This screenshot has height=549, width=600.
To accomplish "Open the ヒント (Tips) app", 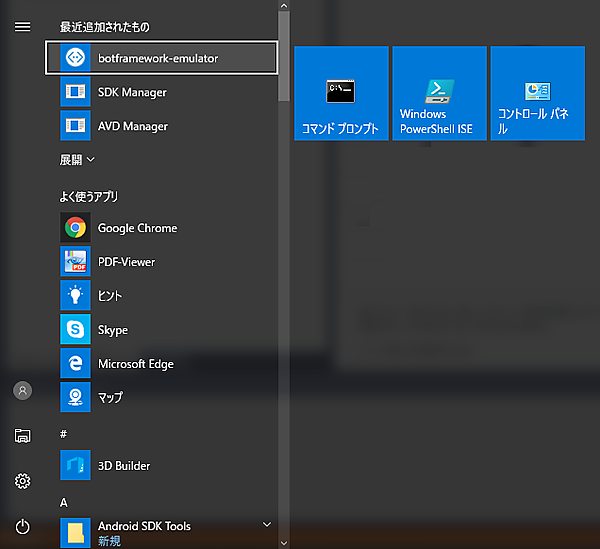I will click(x=110, y=296).
